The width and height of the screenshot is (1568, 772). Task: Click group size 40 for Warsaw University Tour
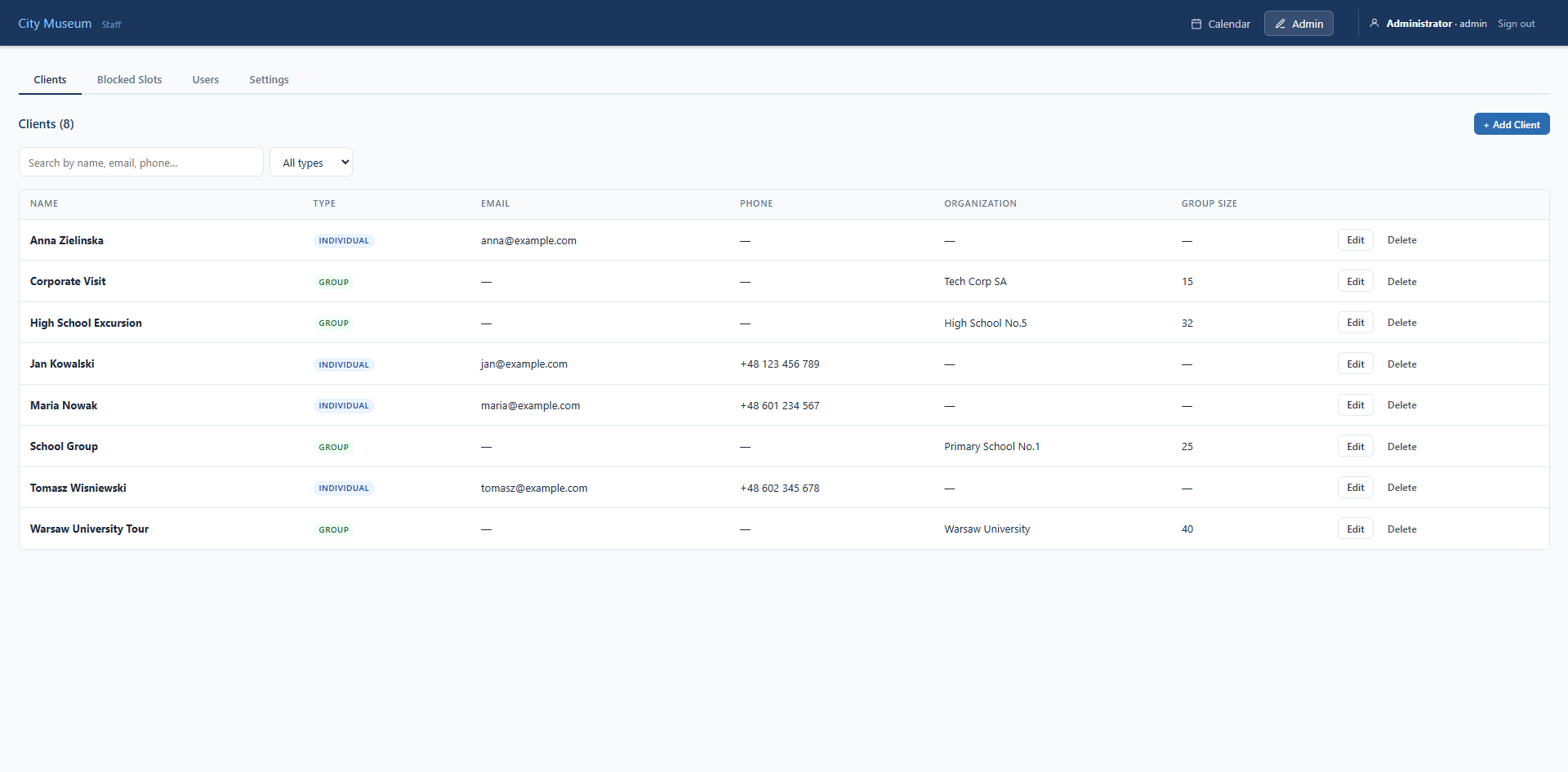pyautogui.click(x=1187, y=529)
